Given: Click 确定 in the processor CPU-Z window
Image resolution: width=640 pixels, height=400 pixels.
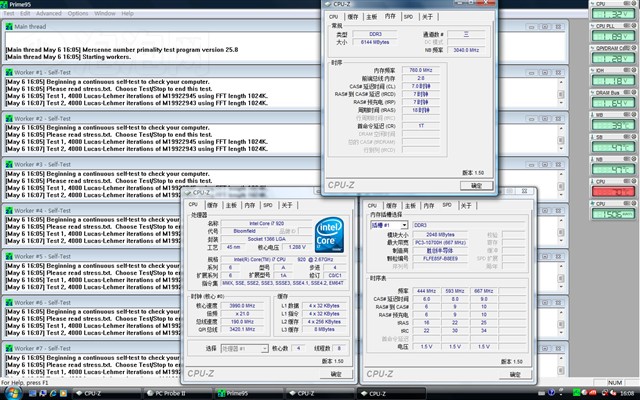Looking at the screenshot, I should click(x=336, y=374).
